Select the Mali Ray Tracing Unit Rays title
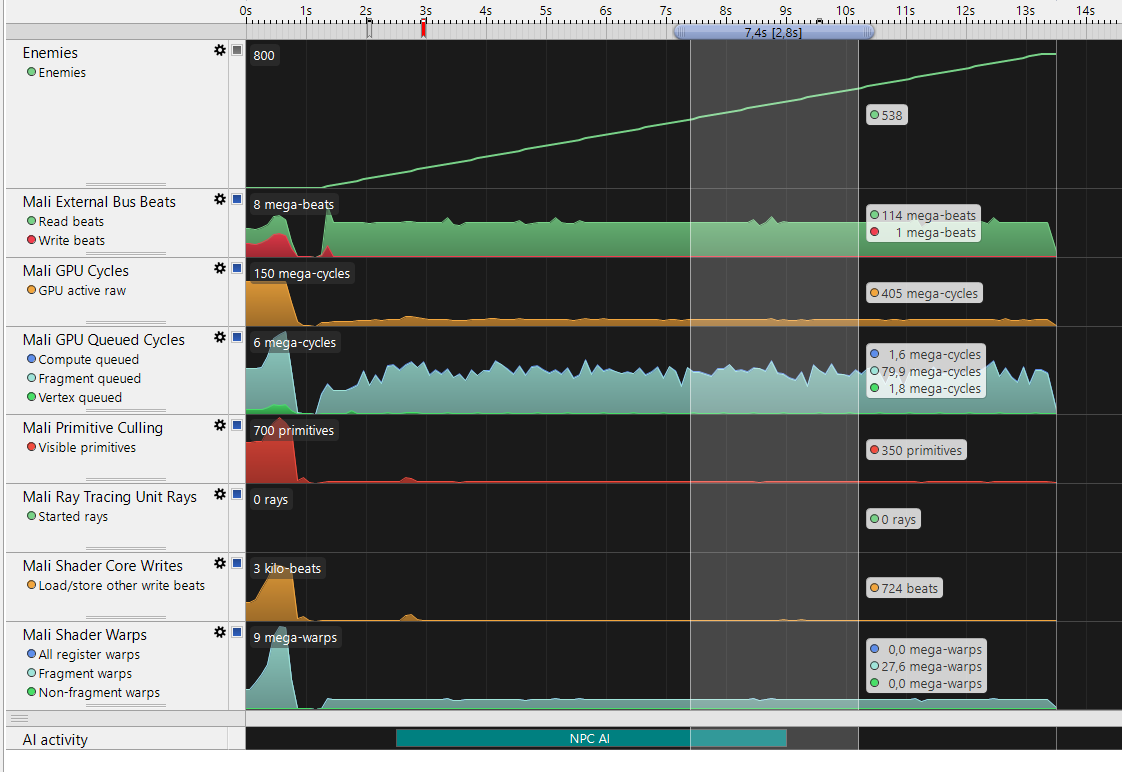Screen dimensions: 1122x772 point(109,497)
